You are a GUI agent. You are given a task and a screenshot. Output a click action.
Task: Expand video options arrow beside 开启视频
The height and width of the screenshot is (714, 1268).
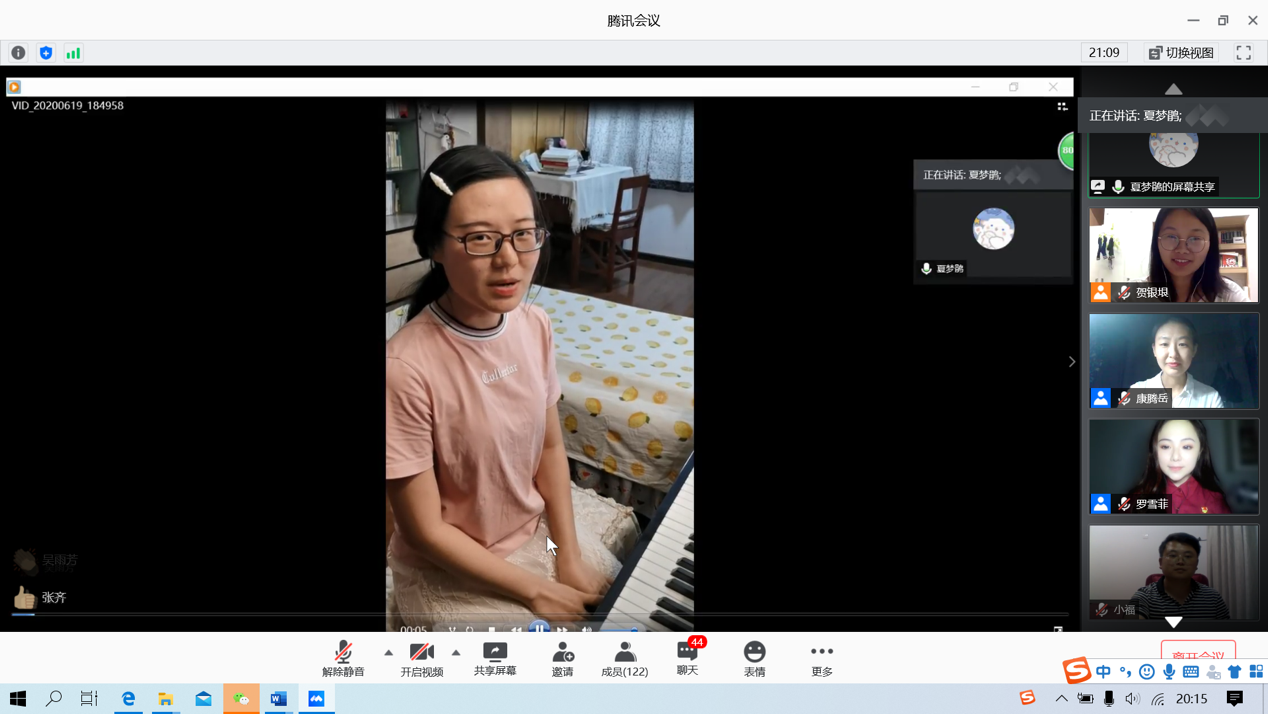tap(456, 653)
